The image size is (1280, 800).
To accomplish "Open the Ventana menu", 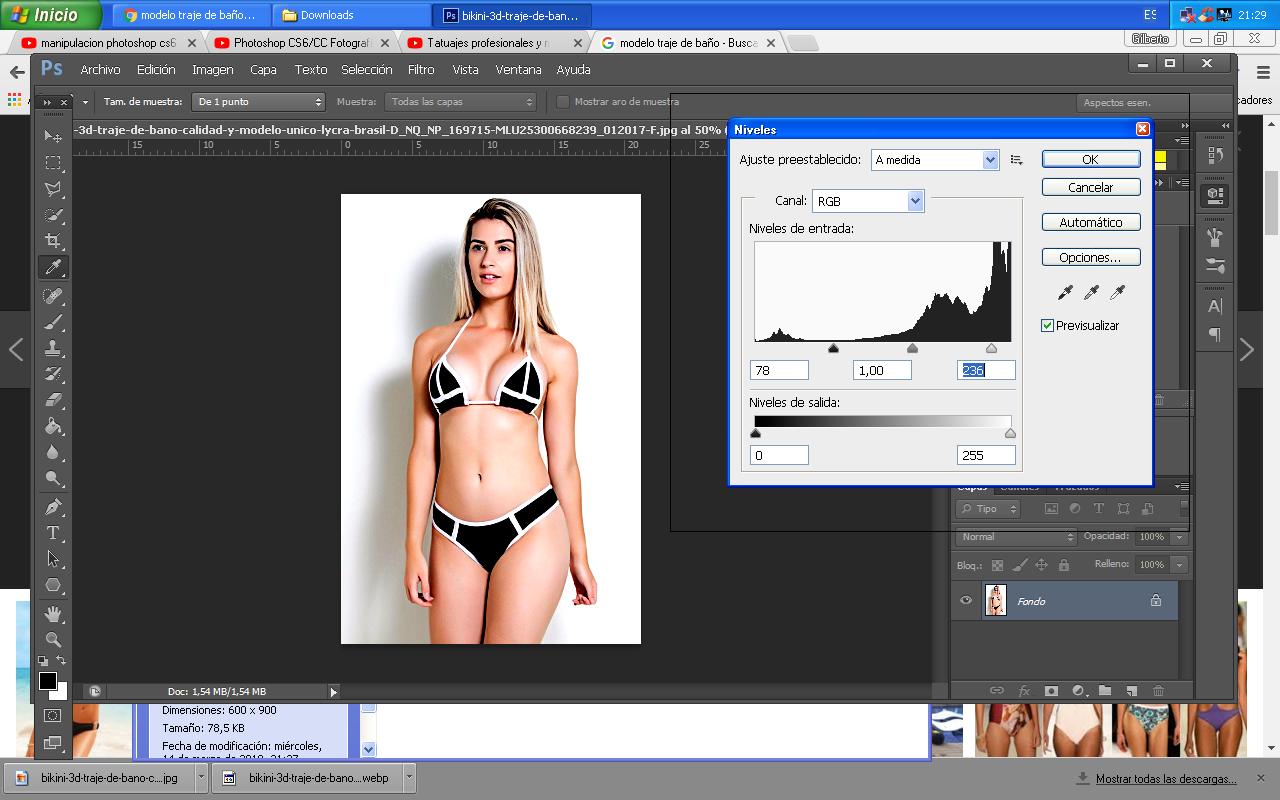I will pos(518,70).
